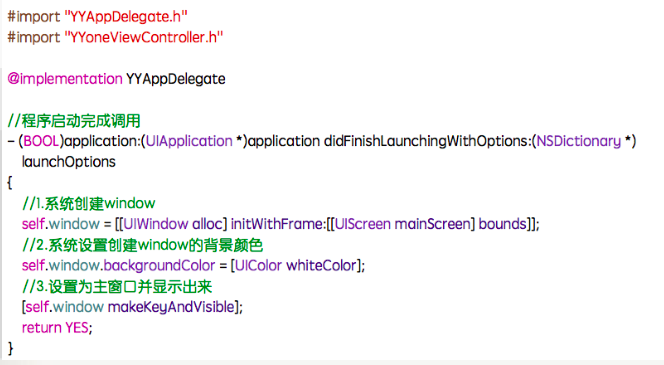Click the whiteColor method

(321, 265)
